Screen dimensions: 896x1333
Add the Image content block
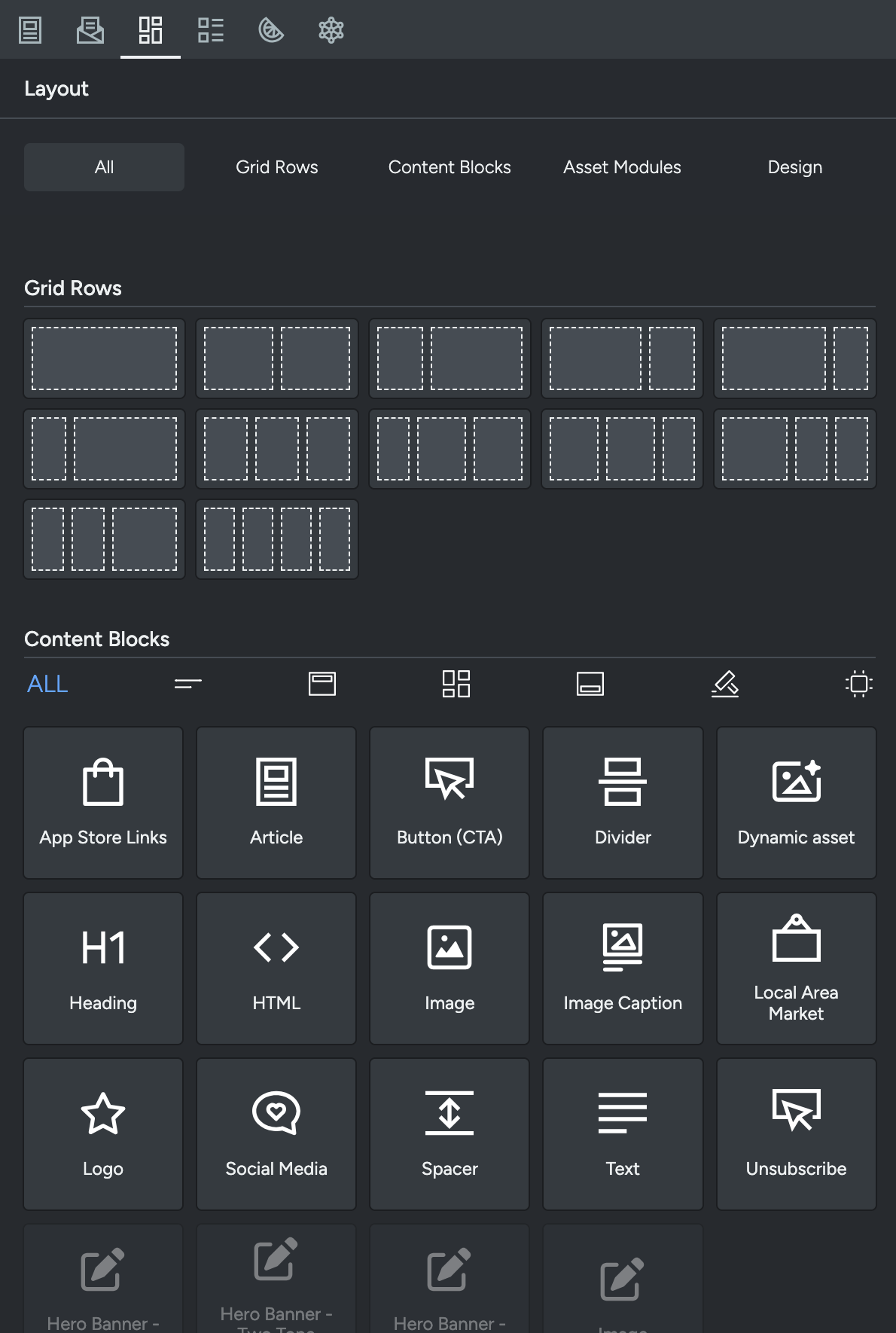(x=450, y=968)
